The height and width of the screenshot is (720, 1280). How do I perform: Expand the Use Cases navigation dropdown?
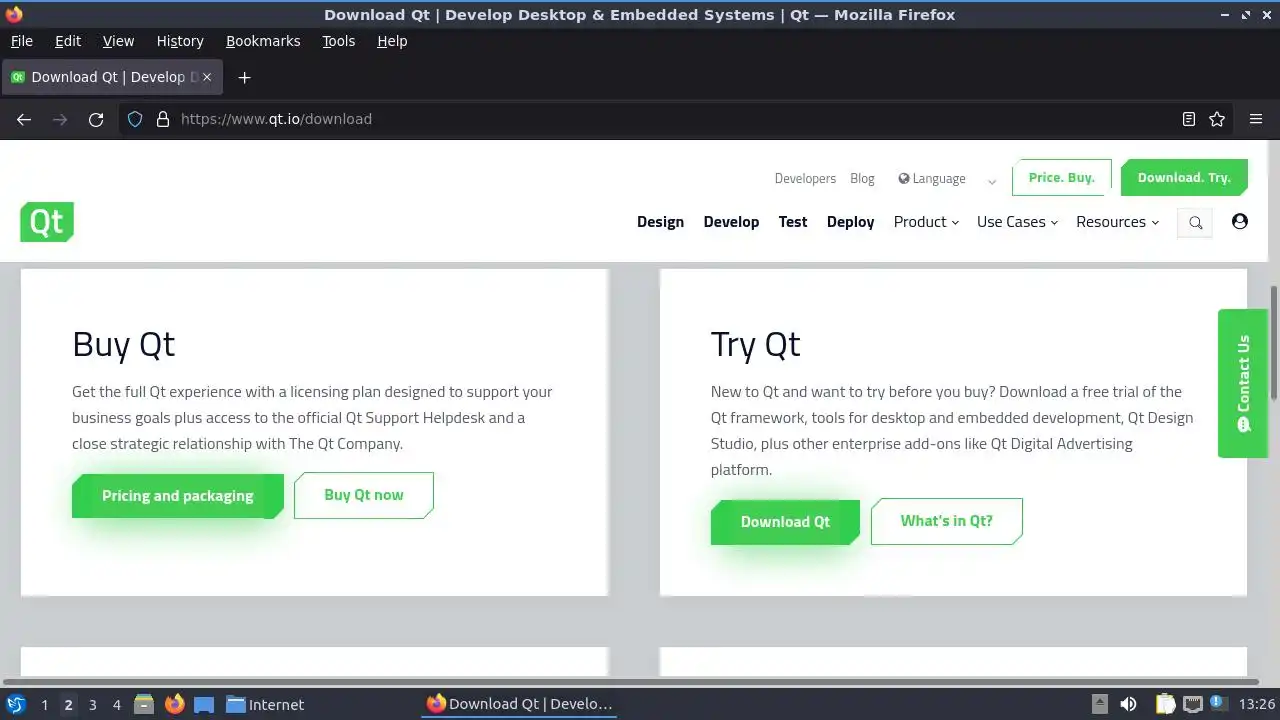pyautogui.click(x=1017, y=222)
